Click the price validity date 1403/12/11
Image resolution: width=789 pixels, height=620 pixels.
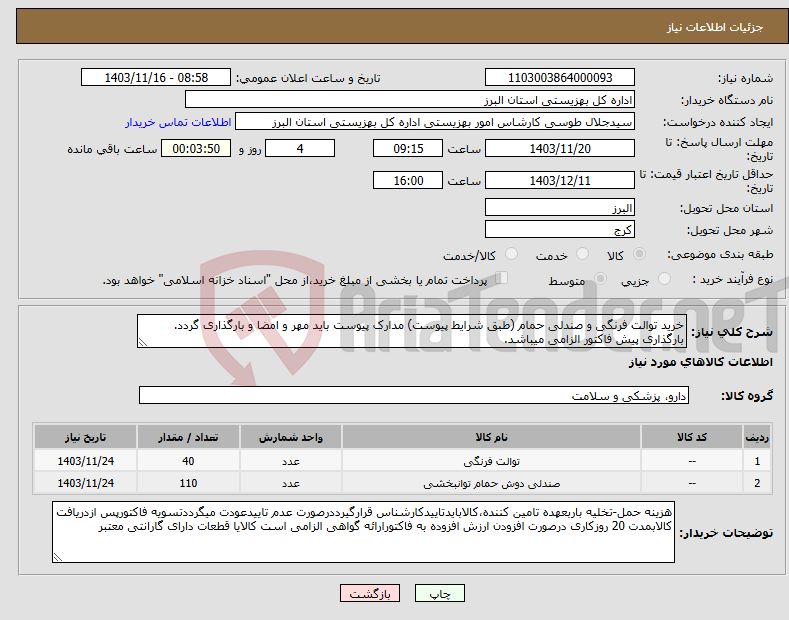coord(560,180)
